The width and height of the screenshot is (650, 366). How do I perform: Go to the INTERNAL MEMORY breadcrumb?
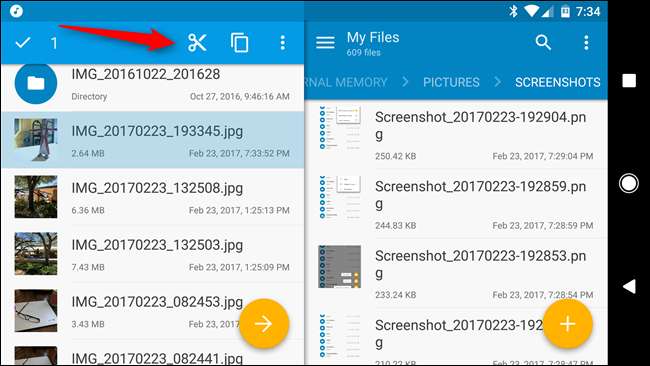(x=346, y=82)
